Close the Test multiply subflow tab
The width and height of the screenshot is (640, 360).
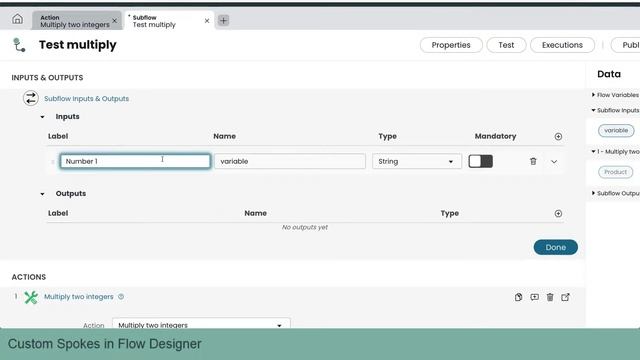click(x=207, y=20)
